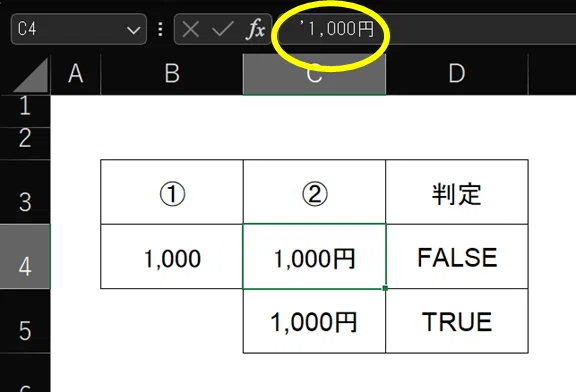Click the three-dot formula bar handle
This screenshot has height=392, width=576.
click(160, 29)
